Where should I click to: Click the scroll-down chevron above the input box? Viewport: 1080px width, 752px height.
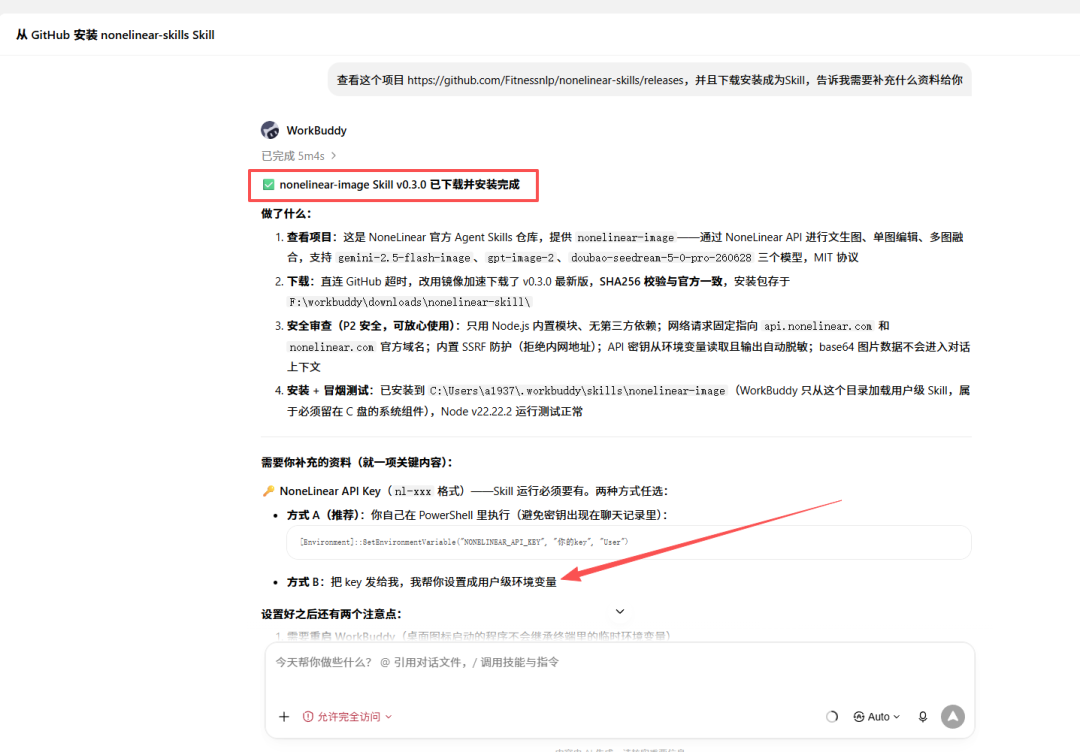pos(620,612)
